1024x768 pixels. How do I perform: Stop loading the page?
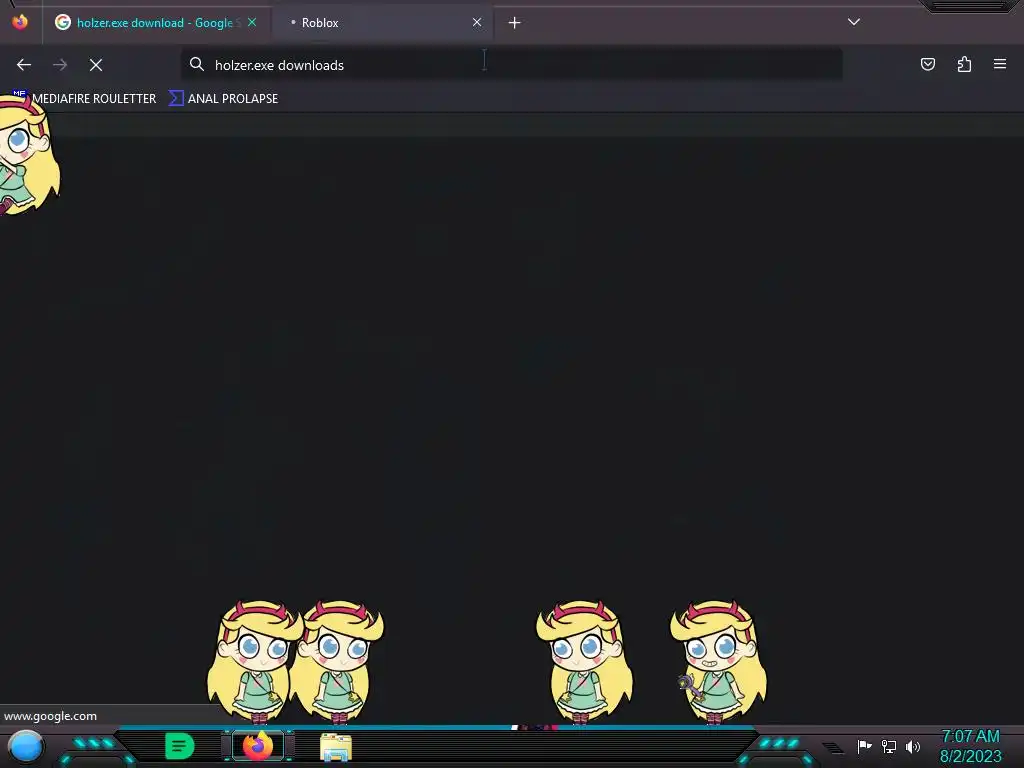point(96,65)
